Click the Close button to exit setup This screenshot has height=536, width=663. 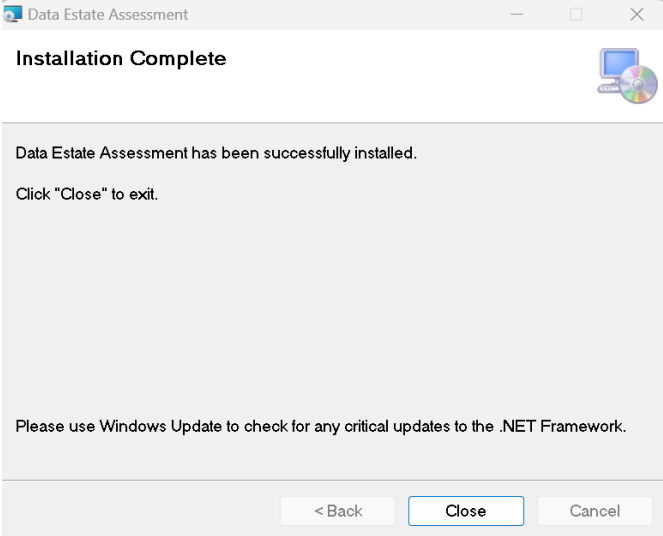(466, 511)
